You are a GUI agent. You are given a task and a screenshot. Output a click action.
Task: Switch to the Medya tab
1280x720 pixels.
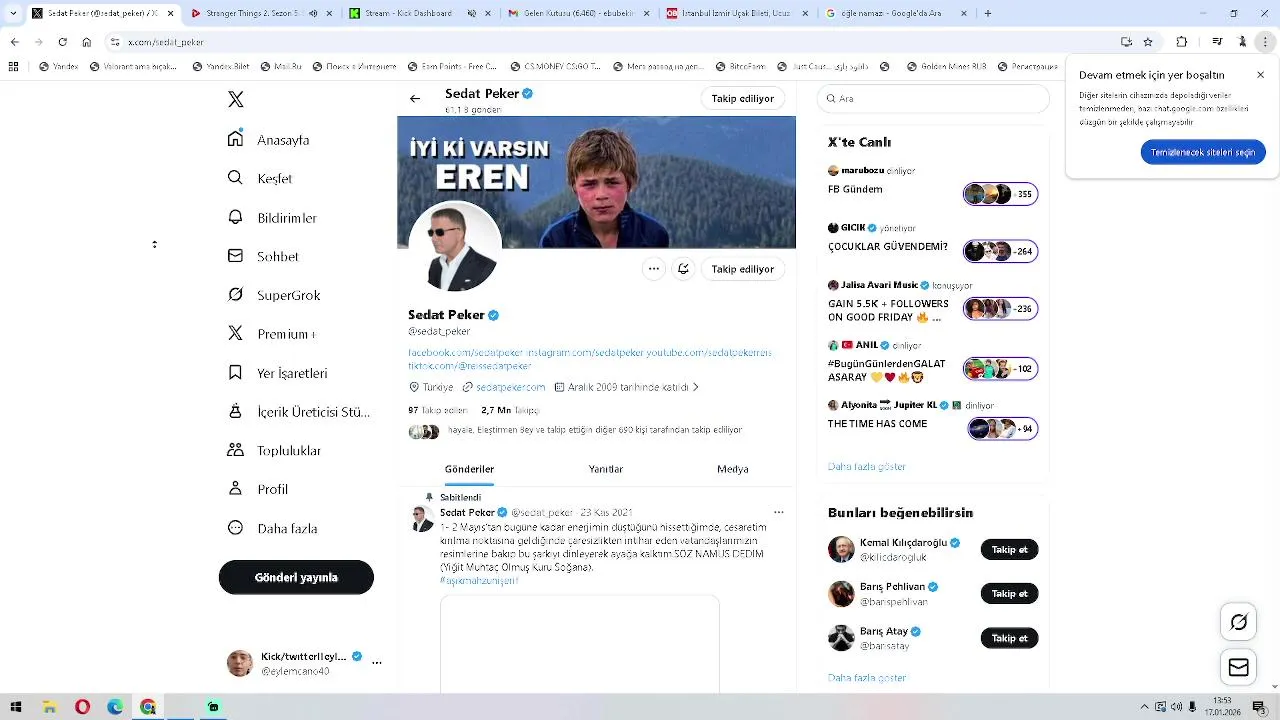pyautogui.click(x=733, y=469)
